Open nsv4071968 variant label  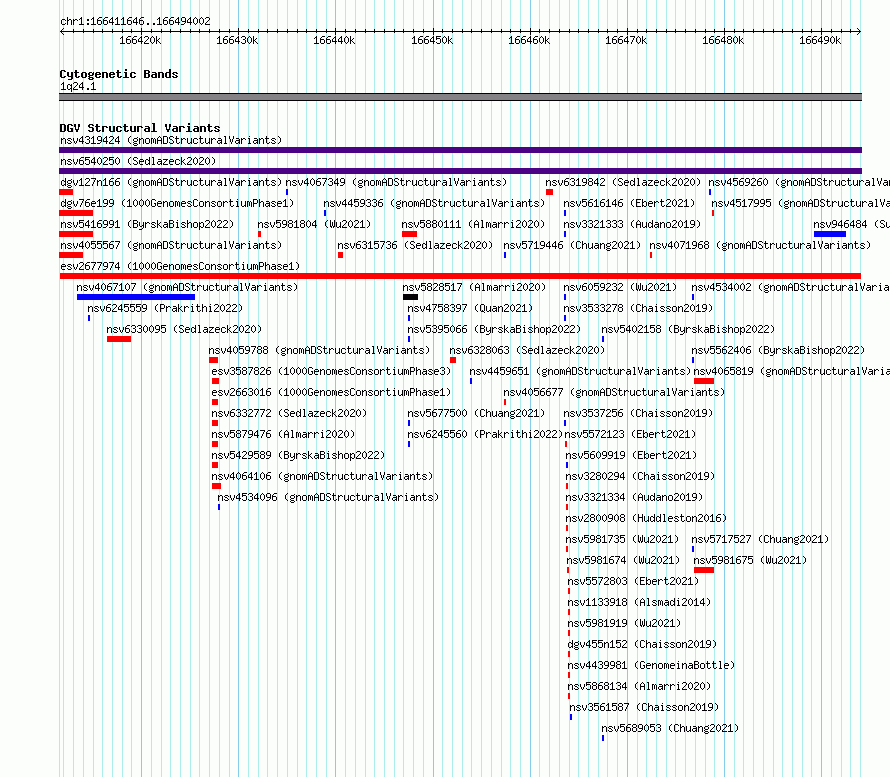[x=760, y=245]
